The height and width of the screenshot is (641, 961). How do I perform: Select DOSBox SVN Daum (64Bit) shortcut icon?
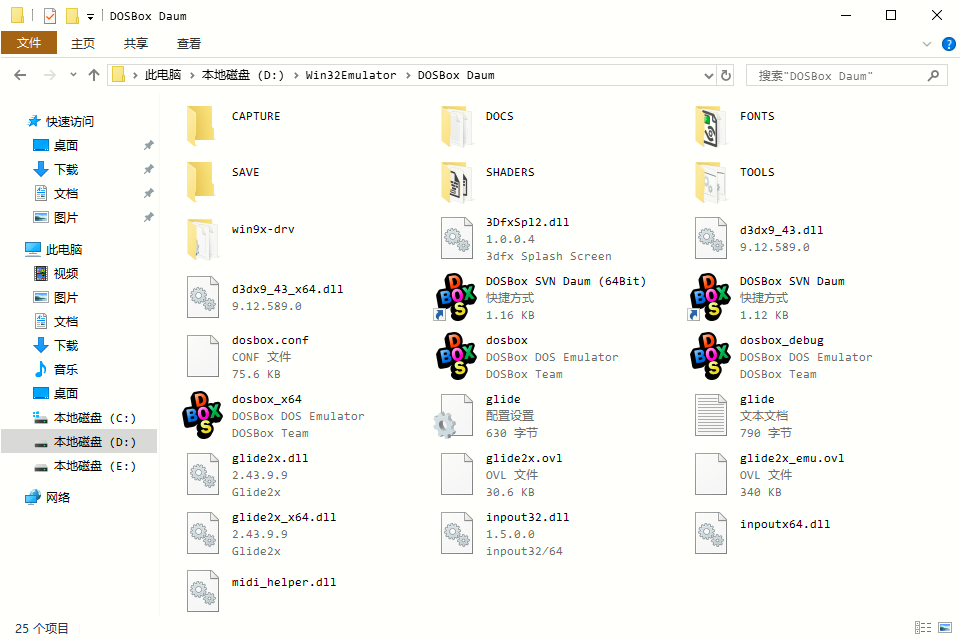pyautogui.click(x=457, y=297)
